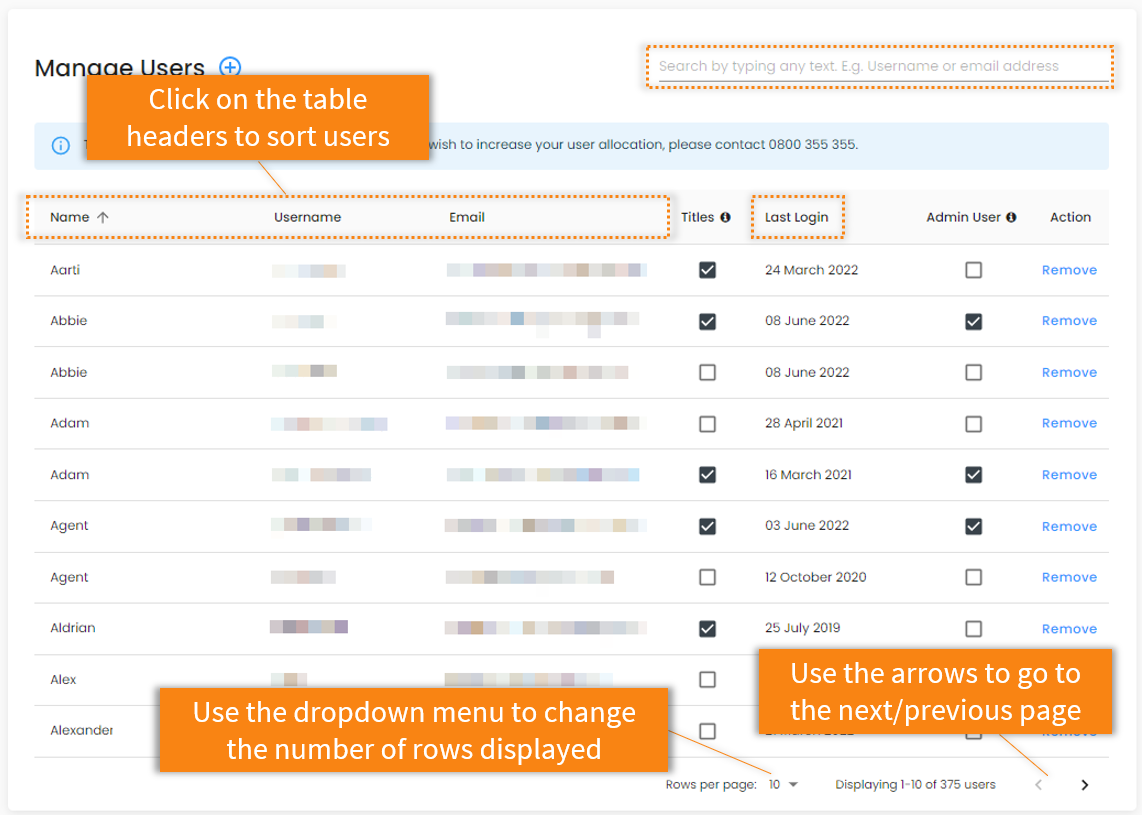The height and width of the screenshot is (815, 1143).
Task: Tick the Titles checkbox for Alexander
Action: point(707,731)
